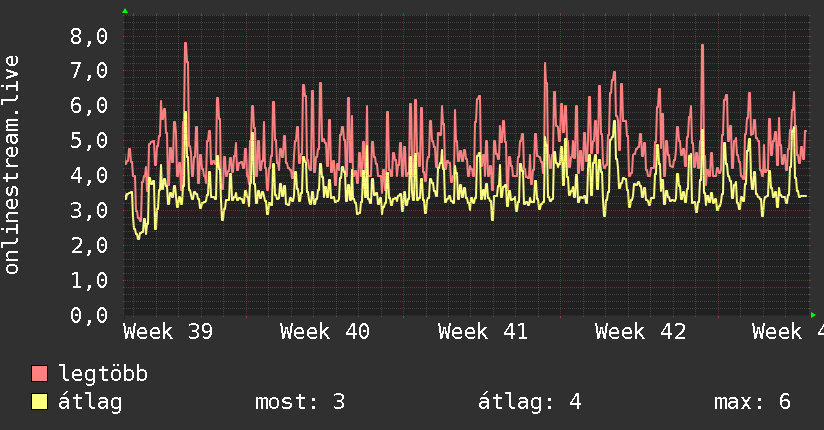Screen dimensions: 824x430
Task: Select the Week 40 axis label
Action: pos(325,332)
